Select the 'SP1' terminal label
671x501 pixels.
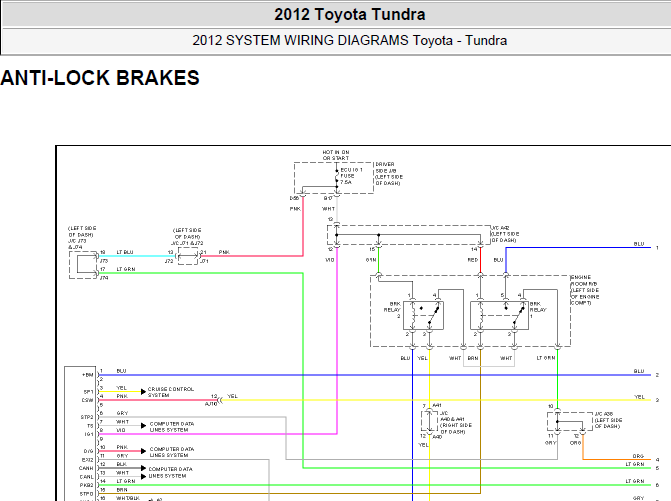click(88, 392)
